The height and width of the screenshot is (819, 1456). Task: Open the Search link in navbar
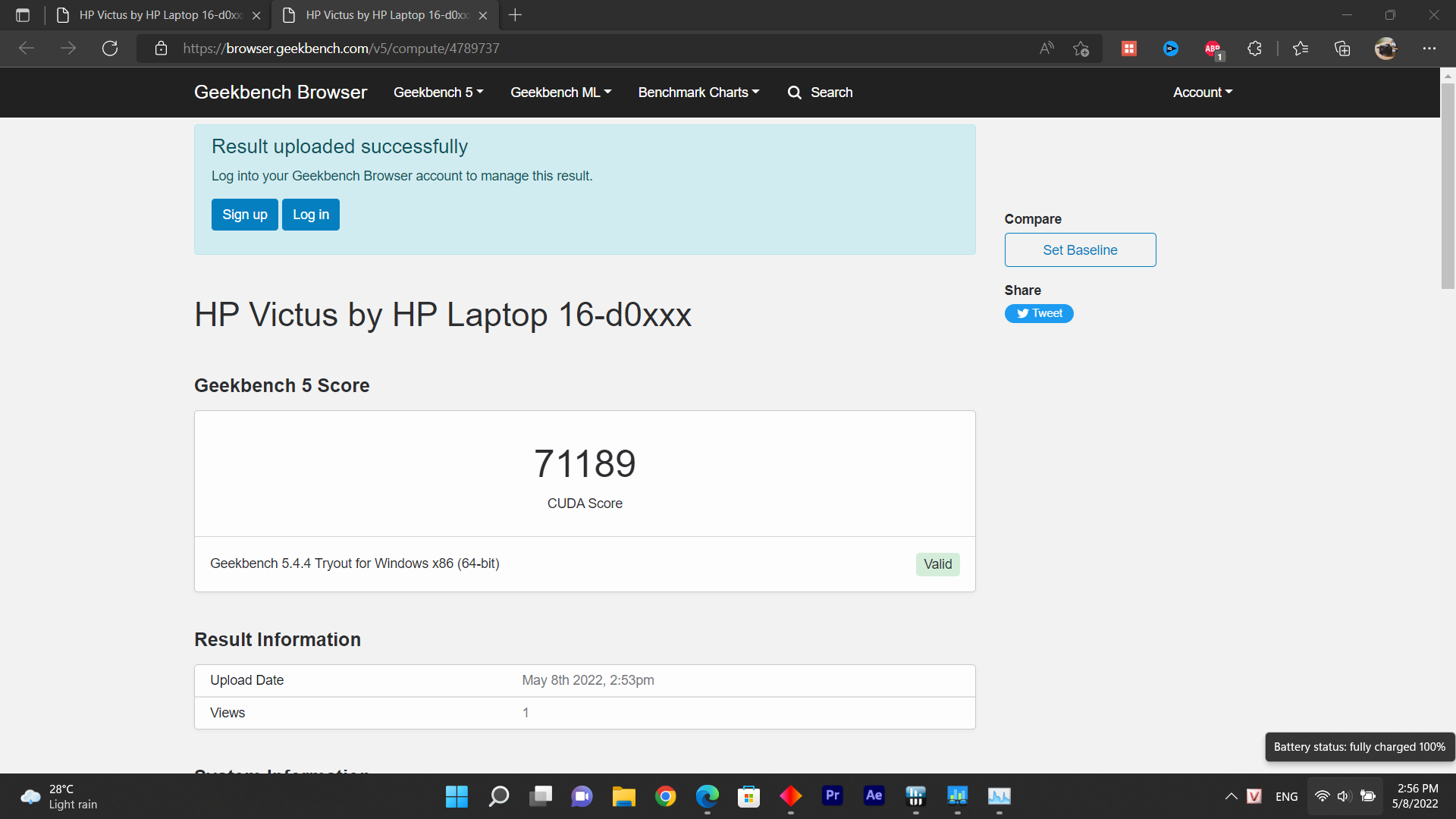coord(821,93)
